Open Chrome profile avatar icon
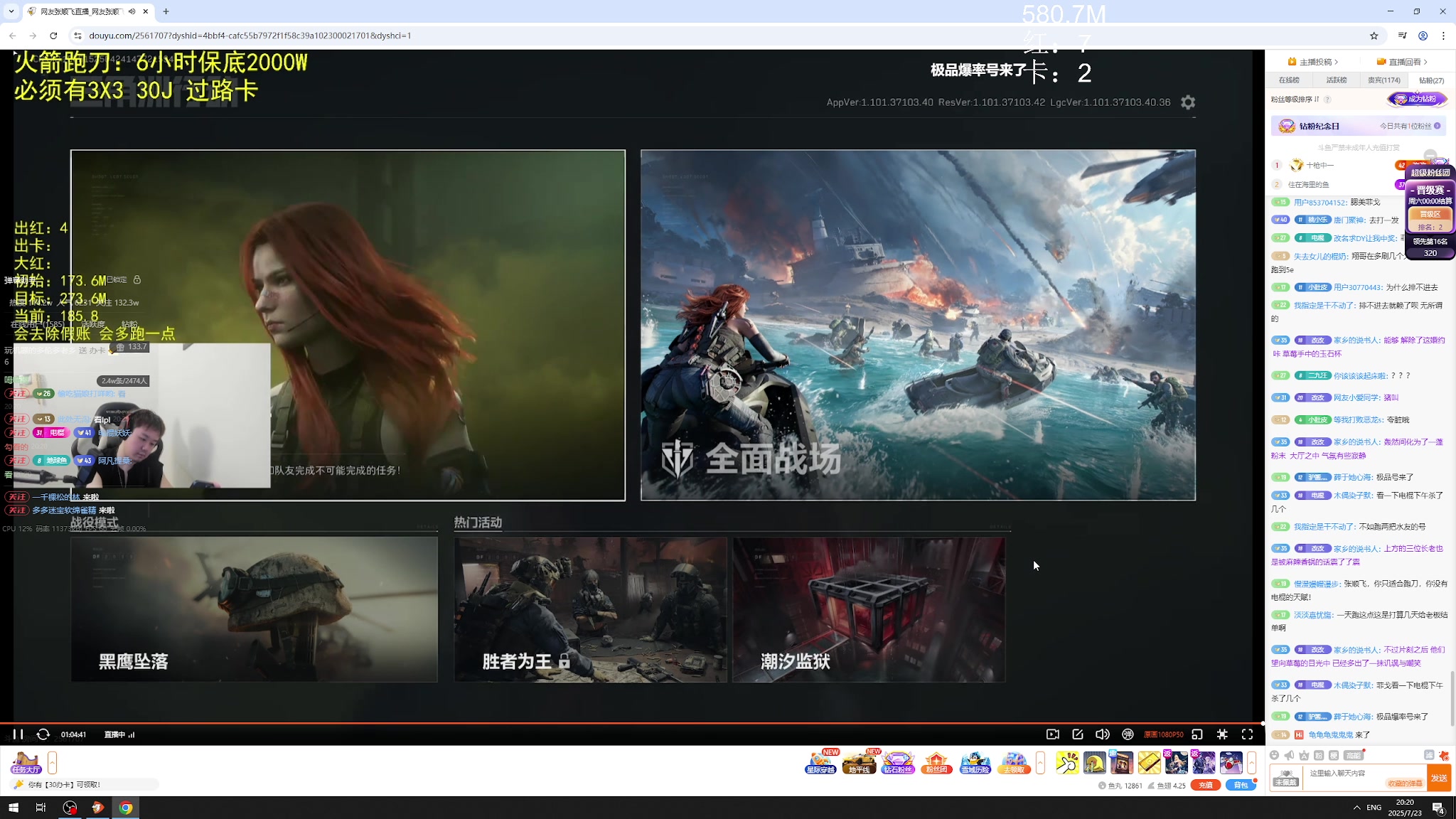 point(1423,36)
